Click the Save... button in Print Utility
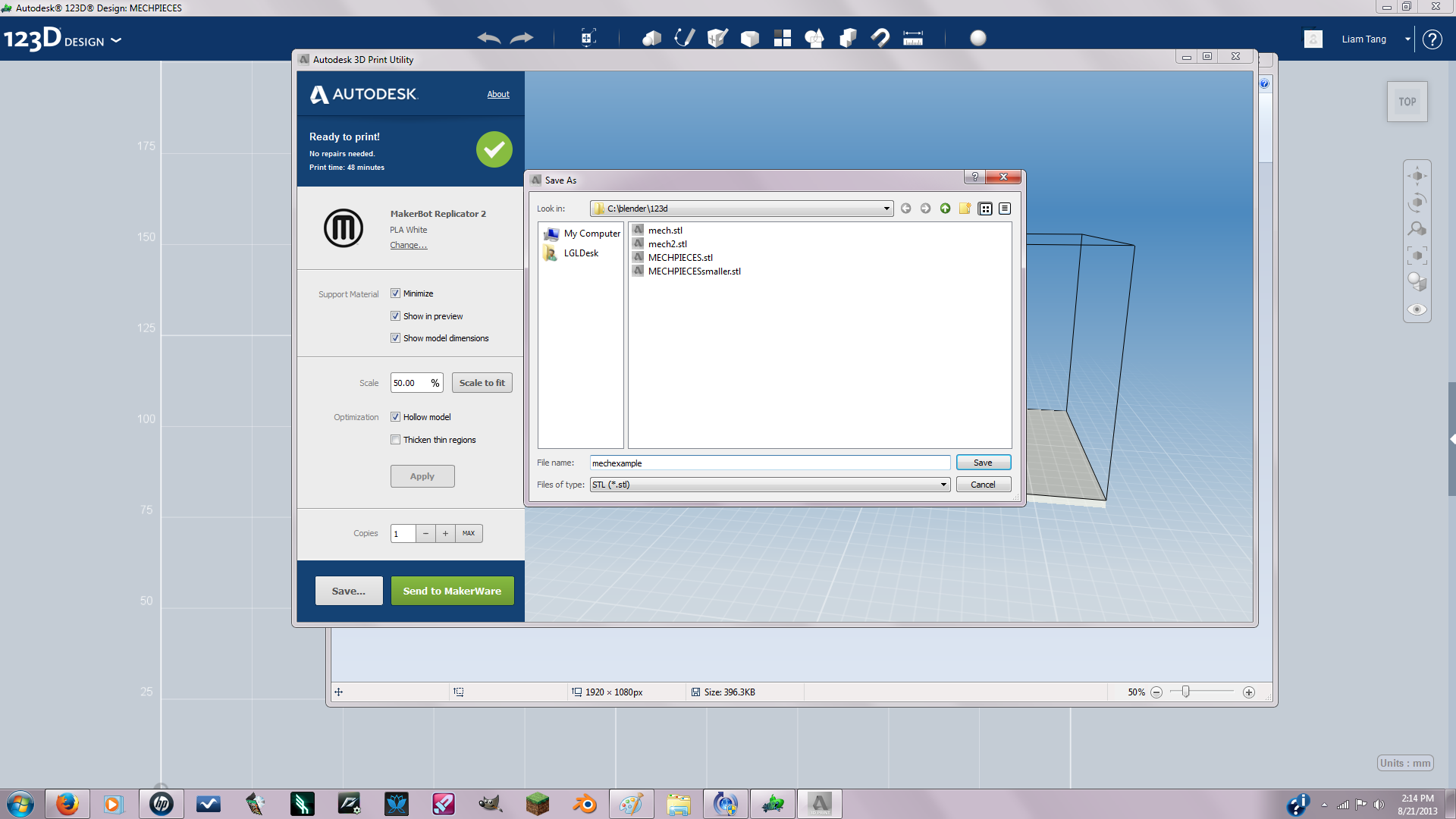Viewport: 1456px width, 819px height. 349,591
